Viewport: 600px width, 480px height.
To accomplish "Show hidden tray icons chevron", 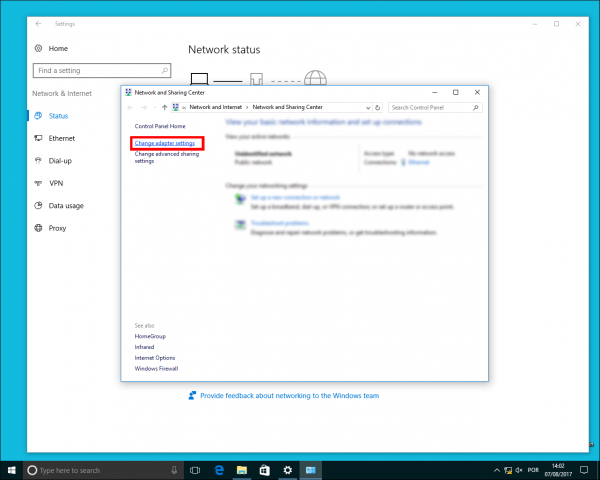I will click(x=497, y=470).
